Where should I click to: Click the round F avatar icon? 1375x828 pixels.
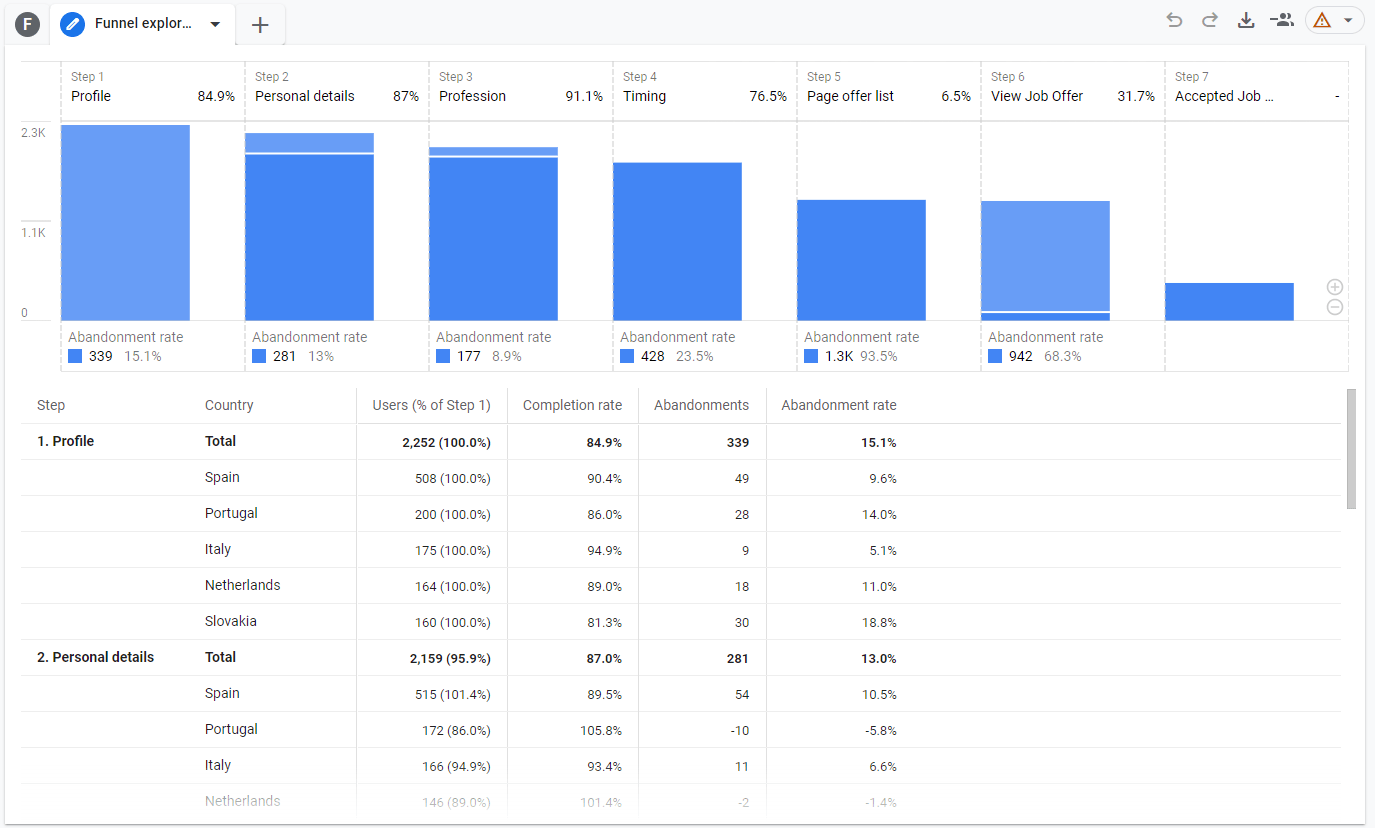[x=27, y=25]
